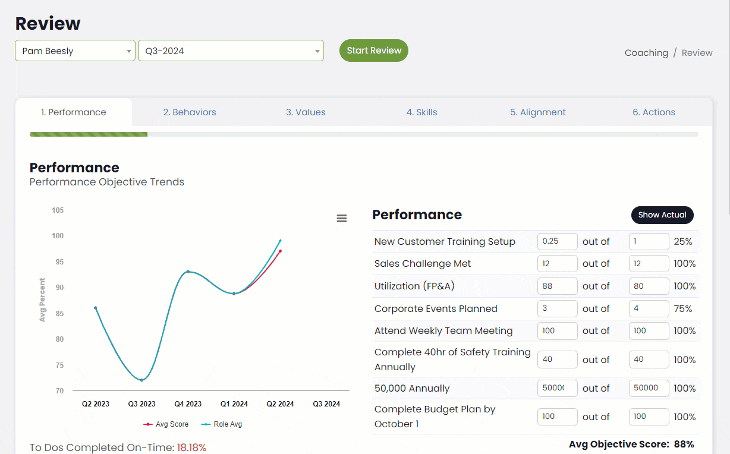The width and height of the screenshot is (730, 454).
Task: Open the Q3-2024 period dropdown
Action: [231, 51]
